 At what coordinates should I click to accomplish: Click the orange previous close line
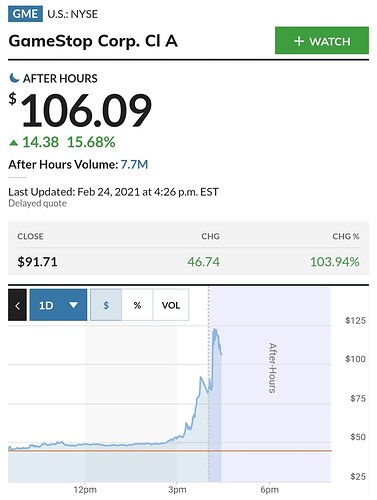click(170, 451)
